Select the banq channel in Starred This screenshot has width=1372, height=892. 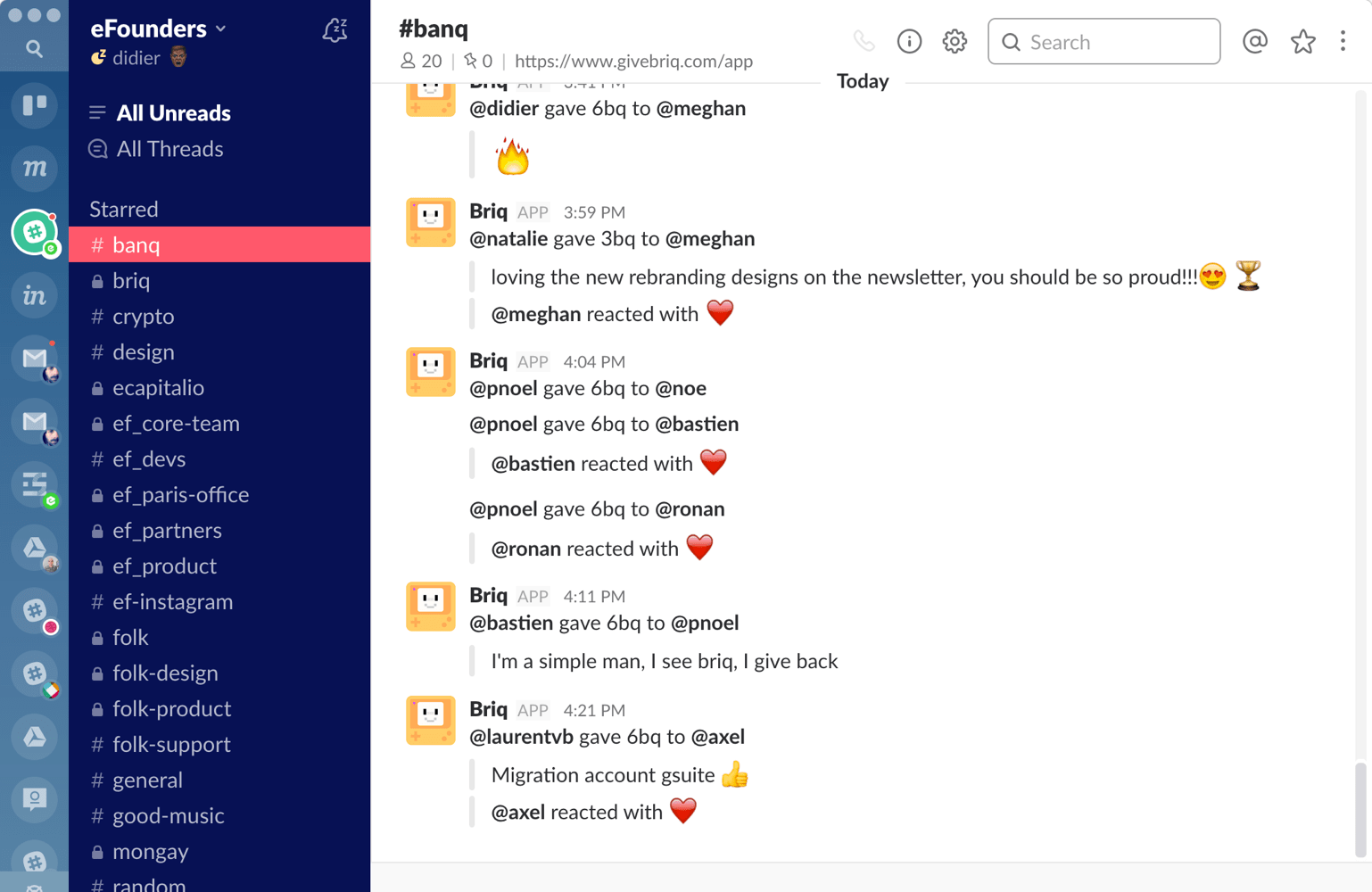tap(219, 244)
